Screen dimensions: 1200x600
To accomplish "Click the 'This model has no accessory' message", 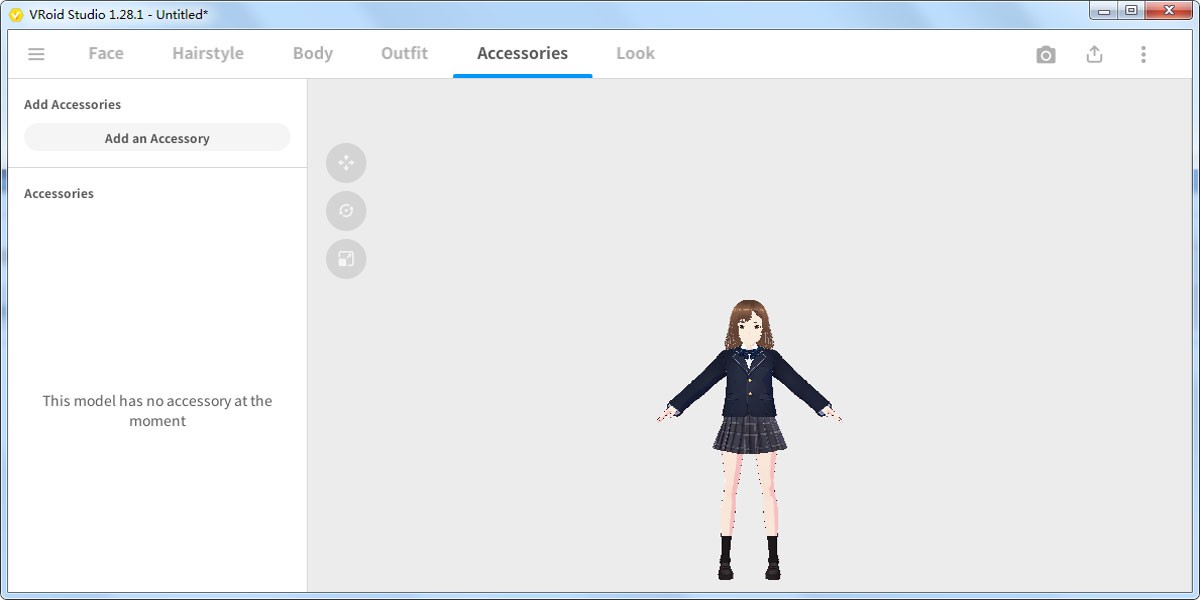I will [x=156, y=411].
